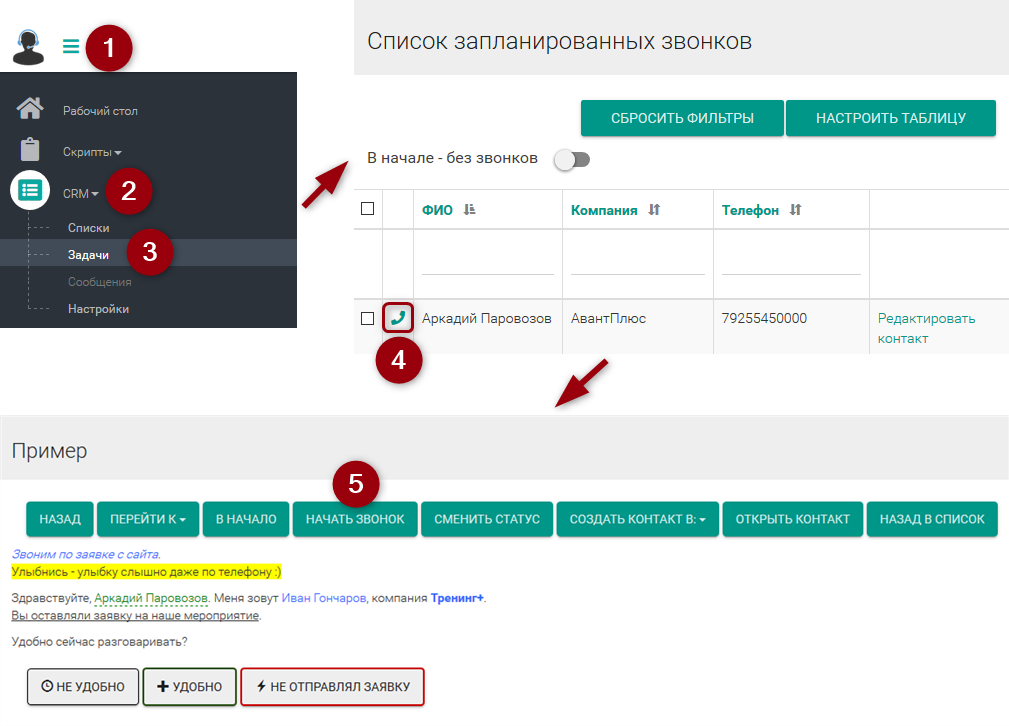
Task: Sort table by ФИО column icon
Action: (x=470, y=210)
